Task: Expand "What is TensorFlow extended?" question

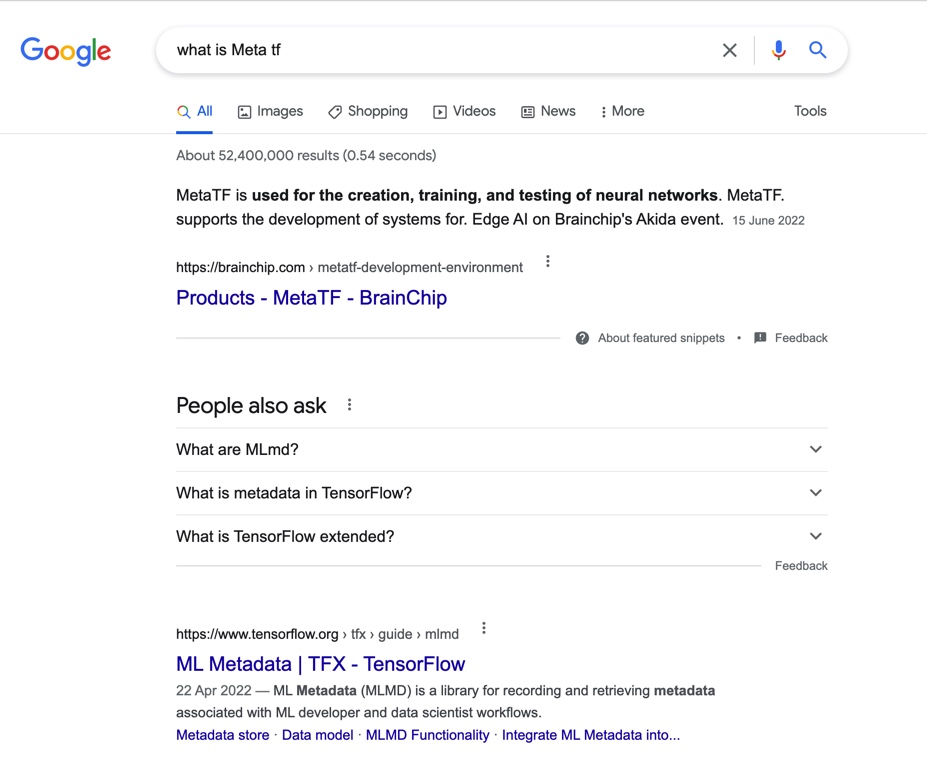Action: pos(815,536)
